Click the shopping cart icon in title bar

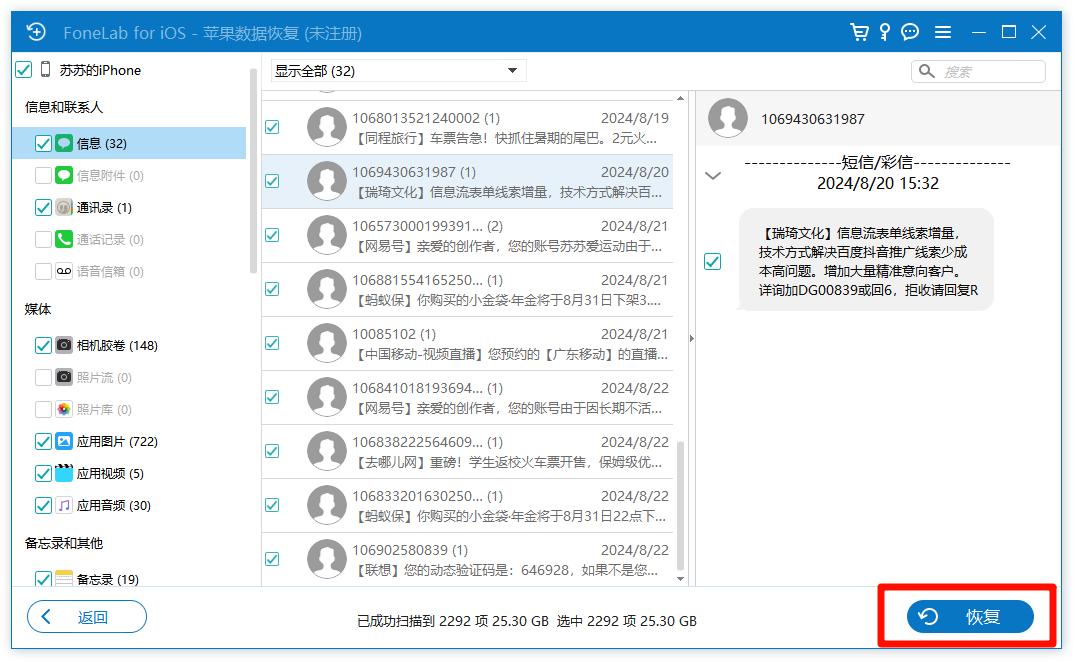[x=858, y=33]
